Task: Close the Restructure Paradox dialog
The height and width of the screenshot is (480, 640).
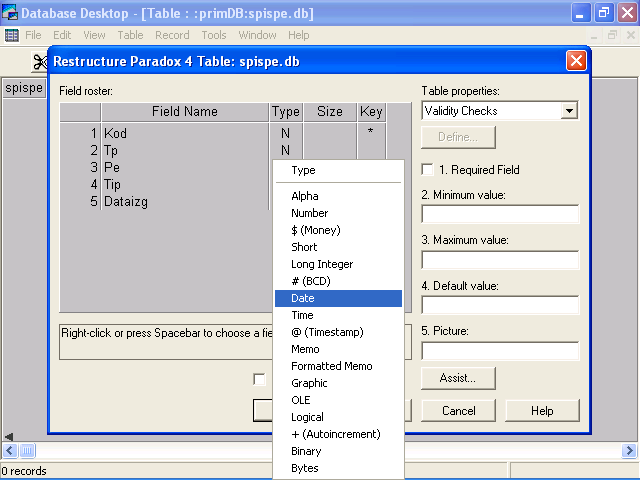Action: 576,61
